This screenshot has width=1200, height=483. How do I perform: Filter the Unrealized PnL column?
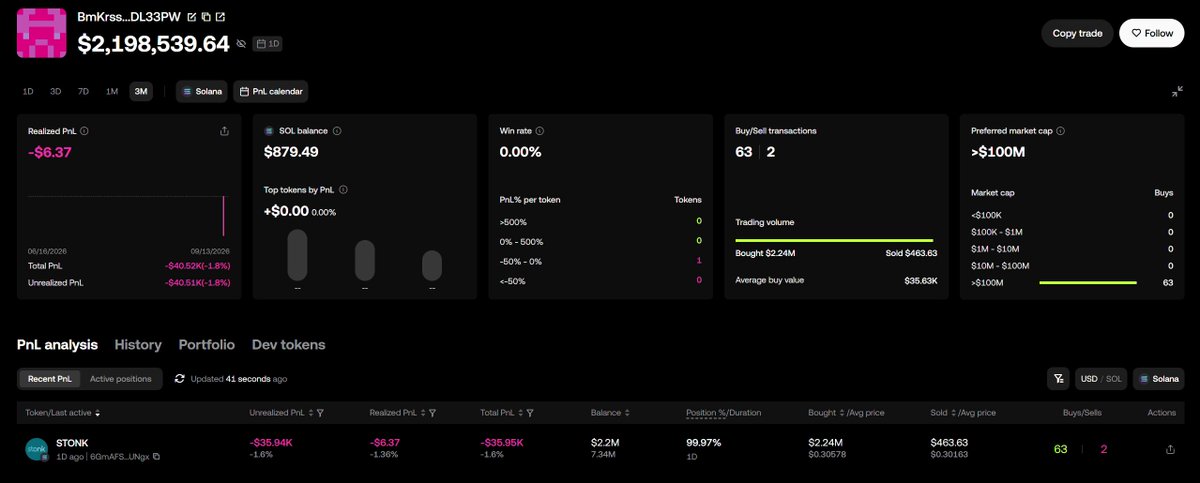320,412
